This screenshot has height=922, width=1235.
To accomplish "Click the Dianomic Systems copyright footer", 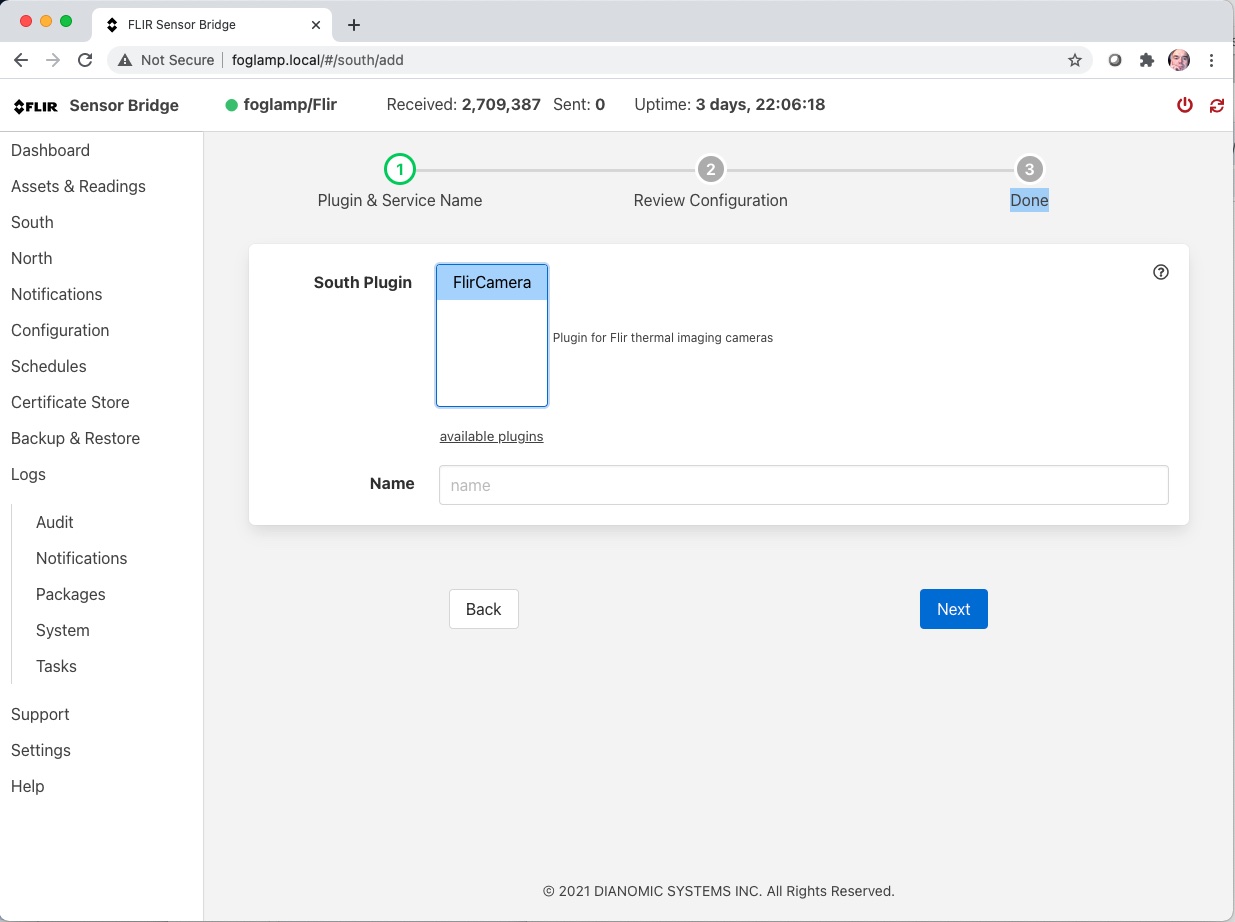I will (719, 891).
